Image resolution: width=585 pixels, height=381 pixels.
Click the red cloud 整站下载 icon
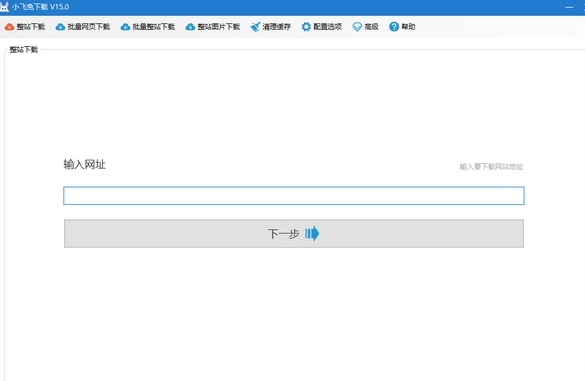pos(9,27)
